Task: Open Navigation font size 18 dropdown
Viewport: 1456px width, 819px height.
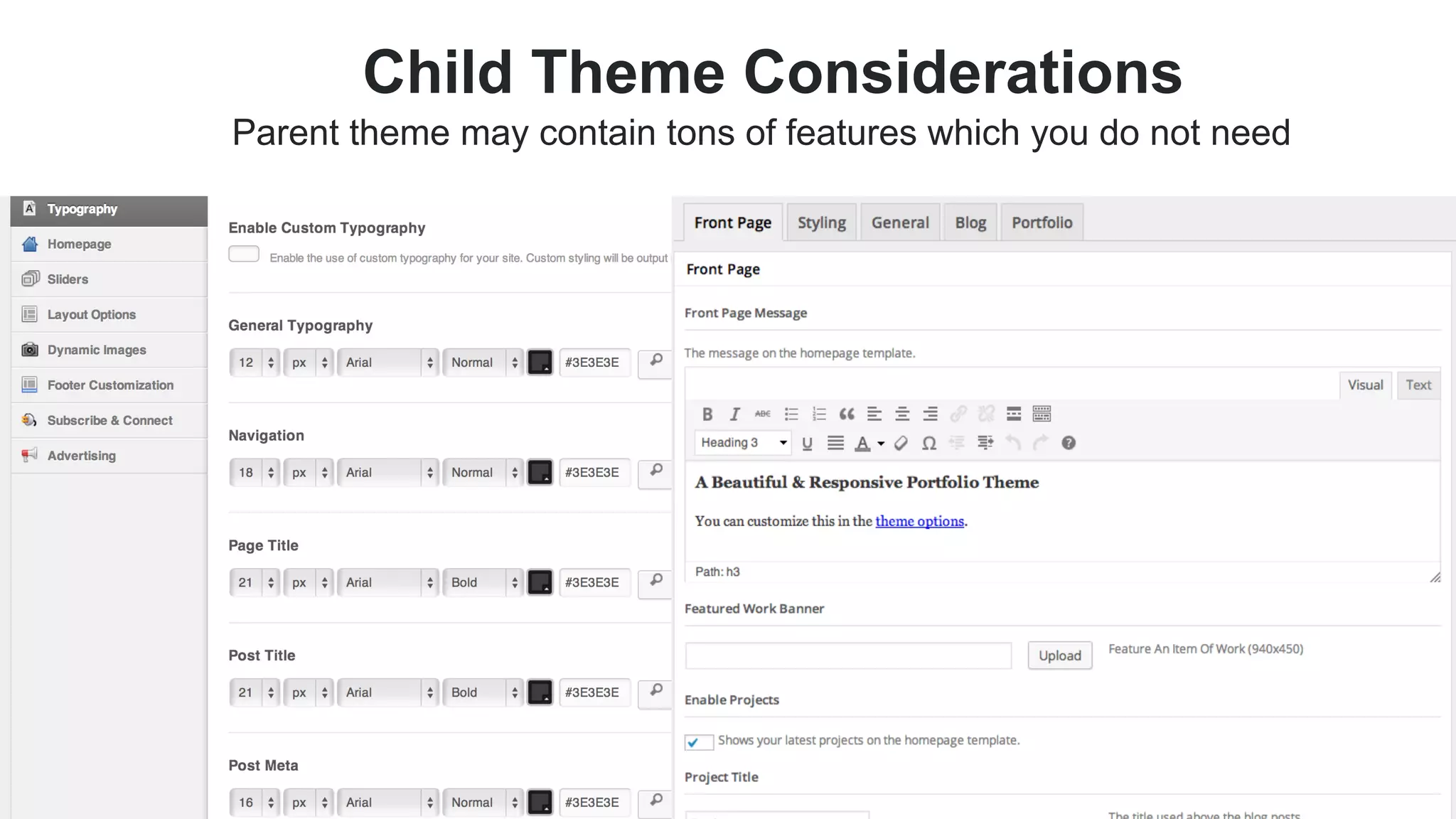Action: (x=255, y=473)
